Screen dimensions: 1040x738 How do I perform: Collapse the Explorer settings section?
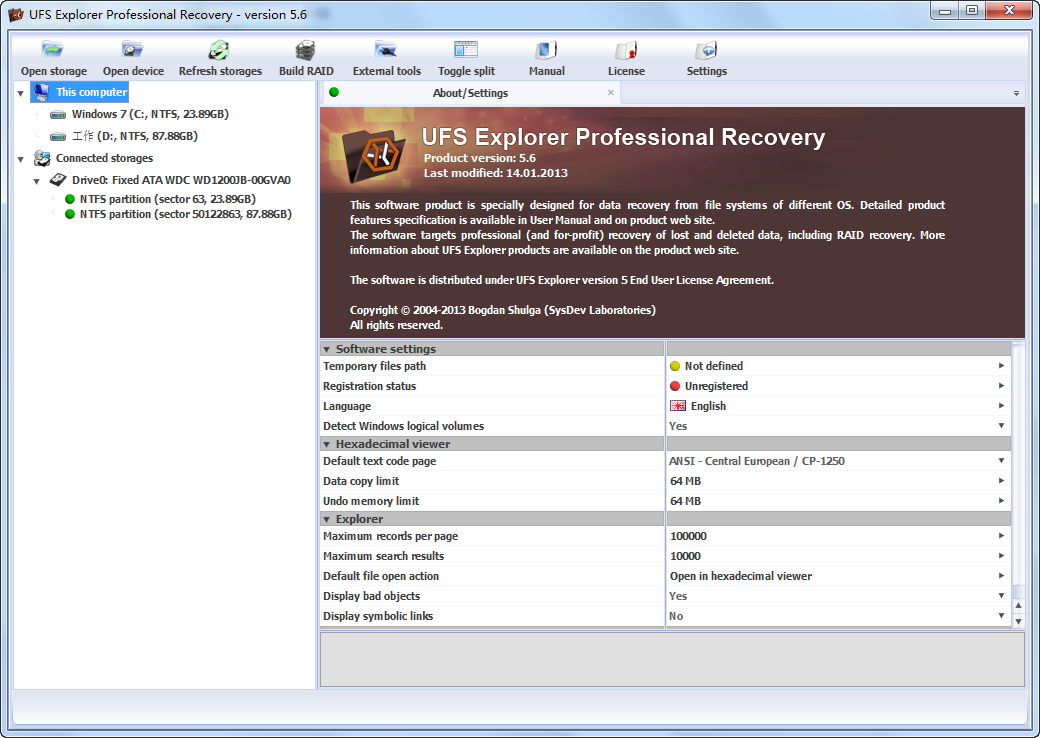click(326, 519)
